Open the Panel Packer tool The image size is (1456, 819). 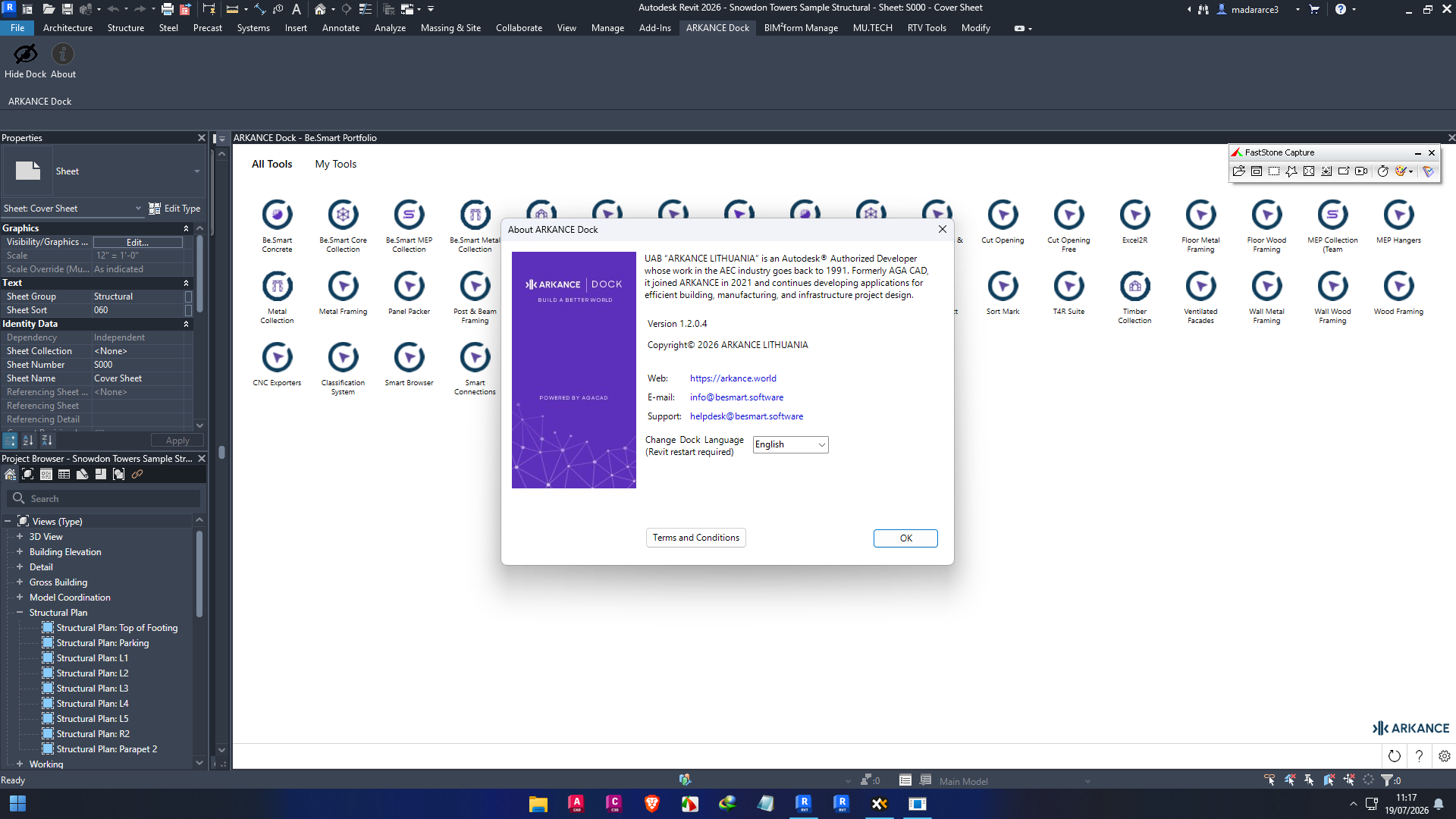409,293
